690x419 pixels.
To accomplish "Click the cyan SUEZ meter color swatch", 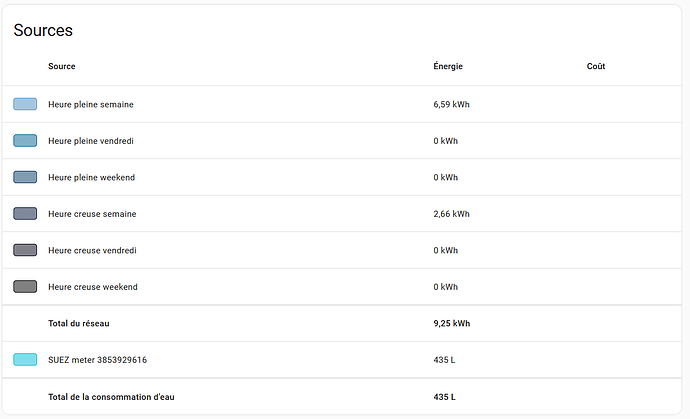I will [x=25, y=359].
